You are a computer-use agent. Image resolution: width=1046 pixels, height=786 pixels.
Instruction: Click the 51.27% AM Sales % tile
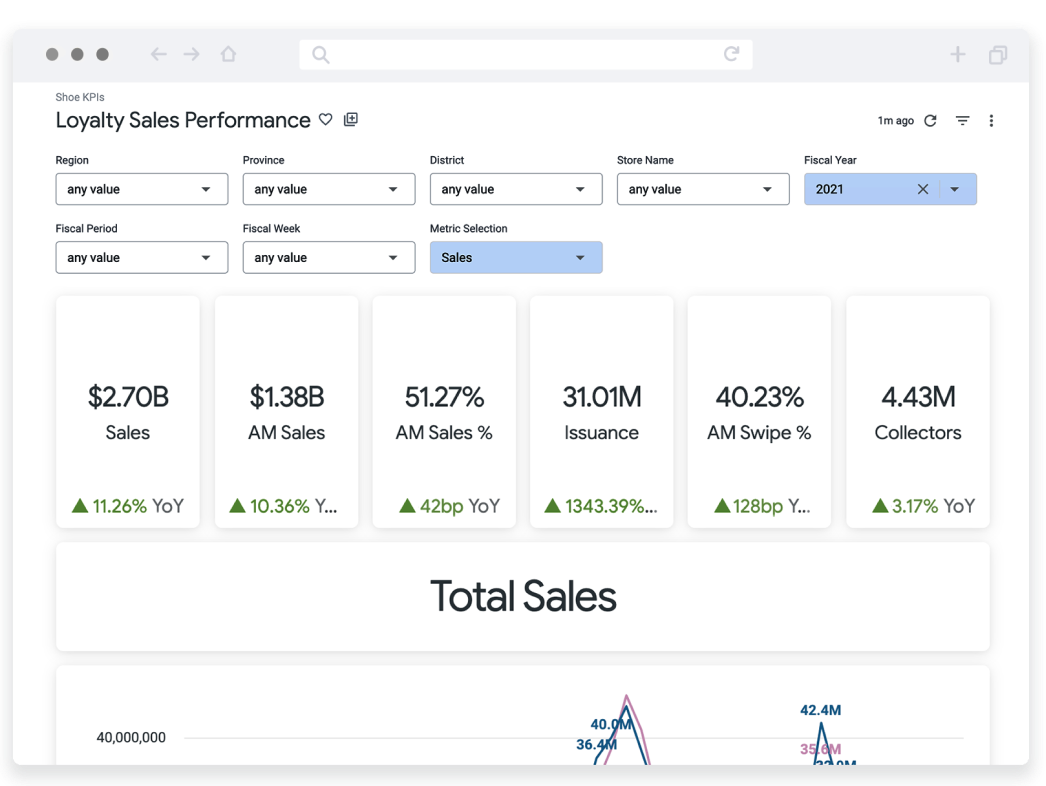click(x=444, y=412)
